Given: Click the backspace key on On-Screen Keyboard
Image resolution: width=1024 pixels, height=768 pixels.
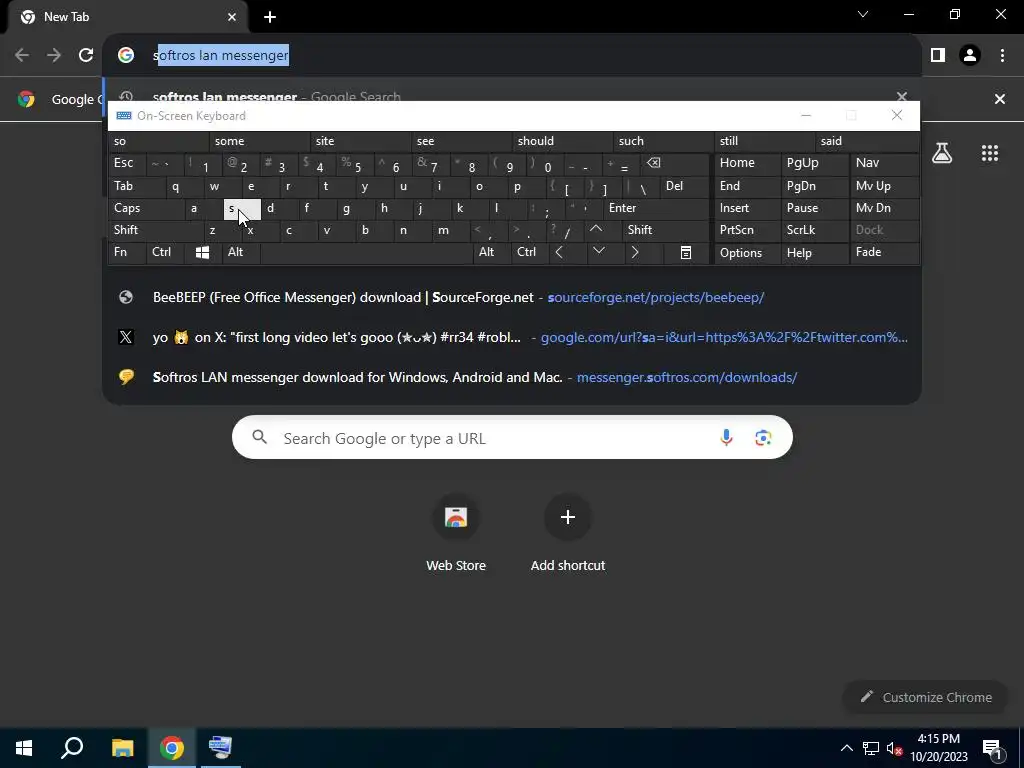Looking at the screenshot, I should [x=654, y=163].
